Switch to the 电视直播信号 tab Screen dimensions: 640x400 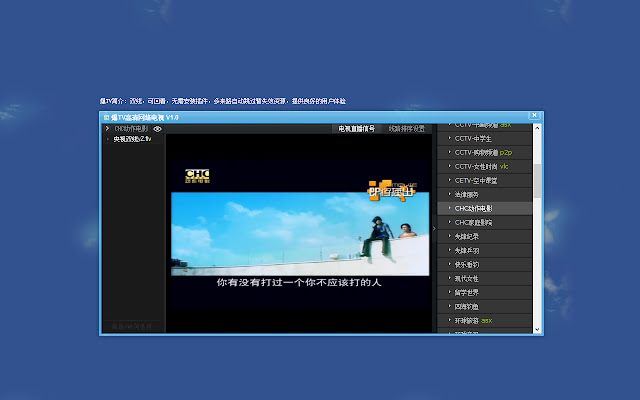356,129
